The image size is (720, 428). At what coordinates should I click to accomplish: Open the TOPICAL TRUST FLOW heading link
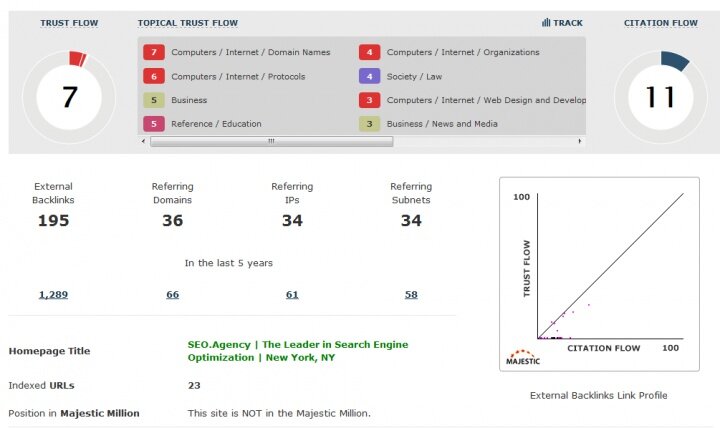click(x=188, y=23)
